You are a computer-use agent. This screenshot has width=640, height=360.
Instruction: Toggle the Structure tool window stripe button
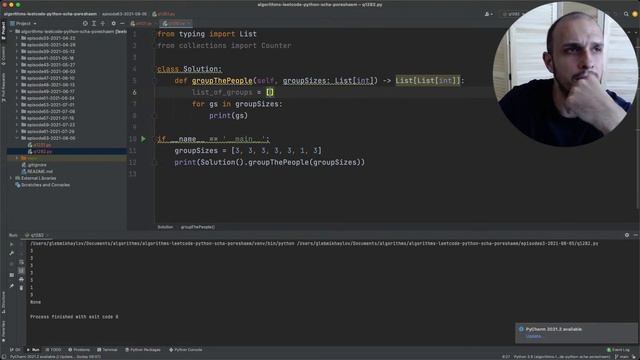point(3,302)
